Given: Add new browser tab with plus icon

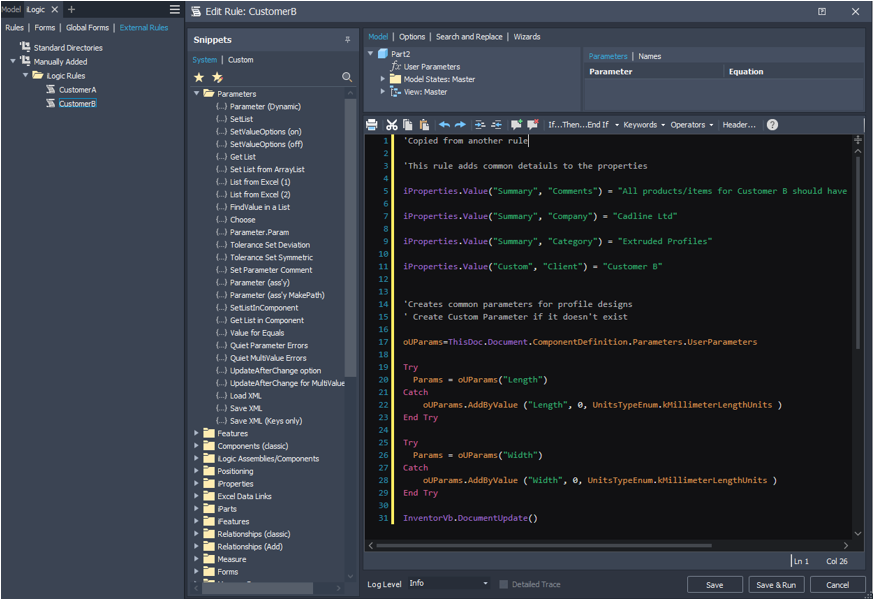Looking at the screenshot, I should 71,9.
